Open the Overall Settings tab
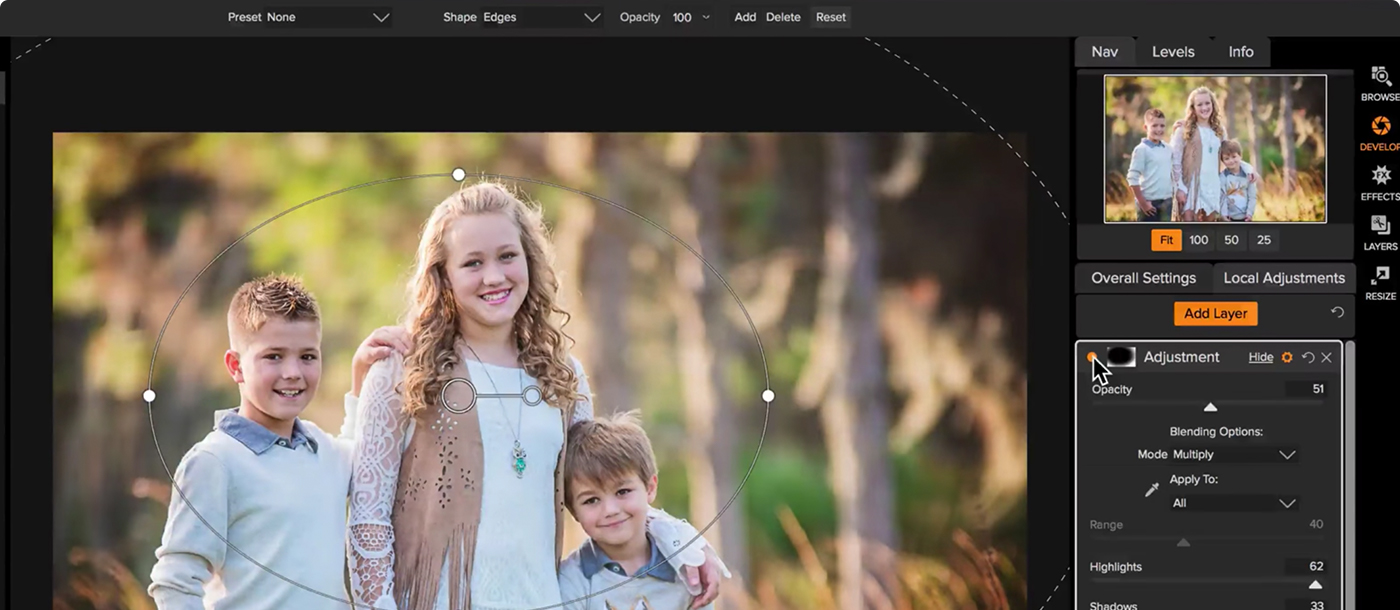 (x=1143, y=278)
